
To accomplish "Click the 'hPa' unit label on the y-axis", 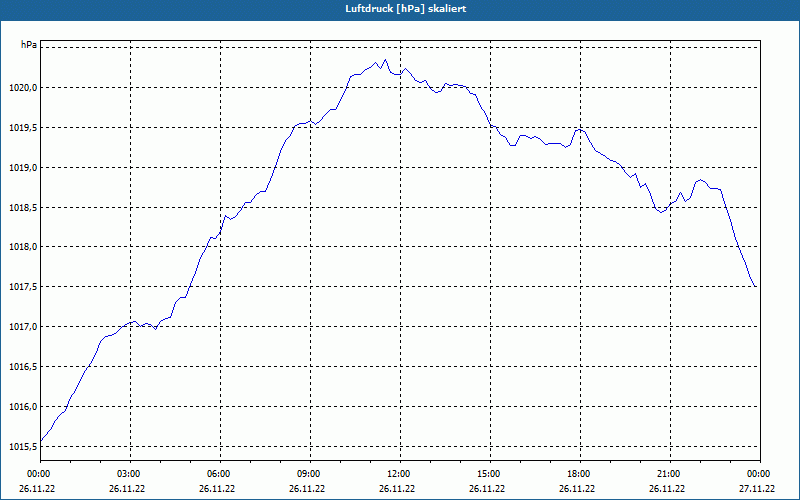I will coord(29,45).
